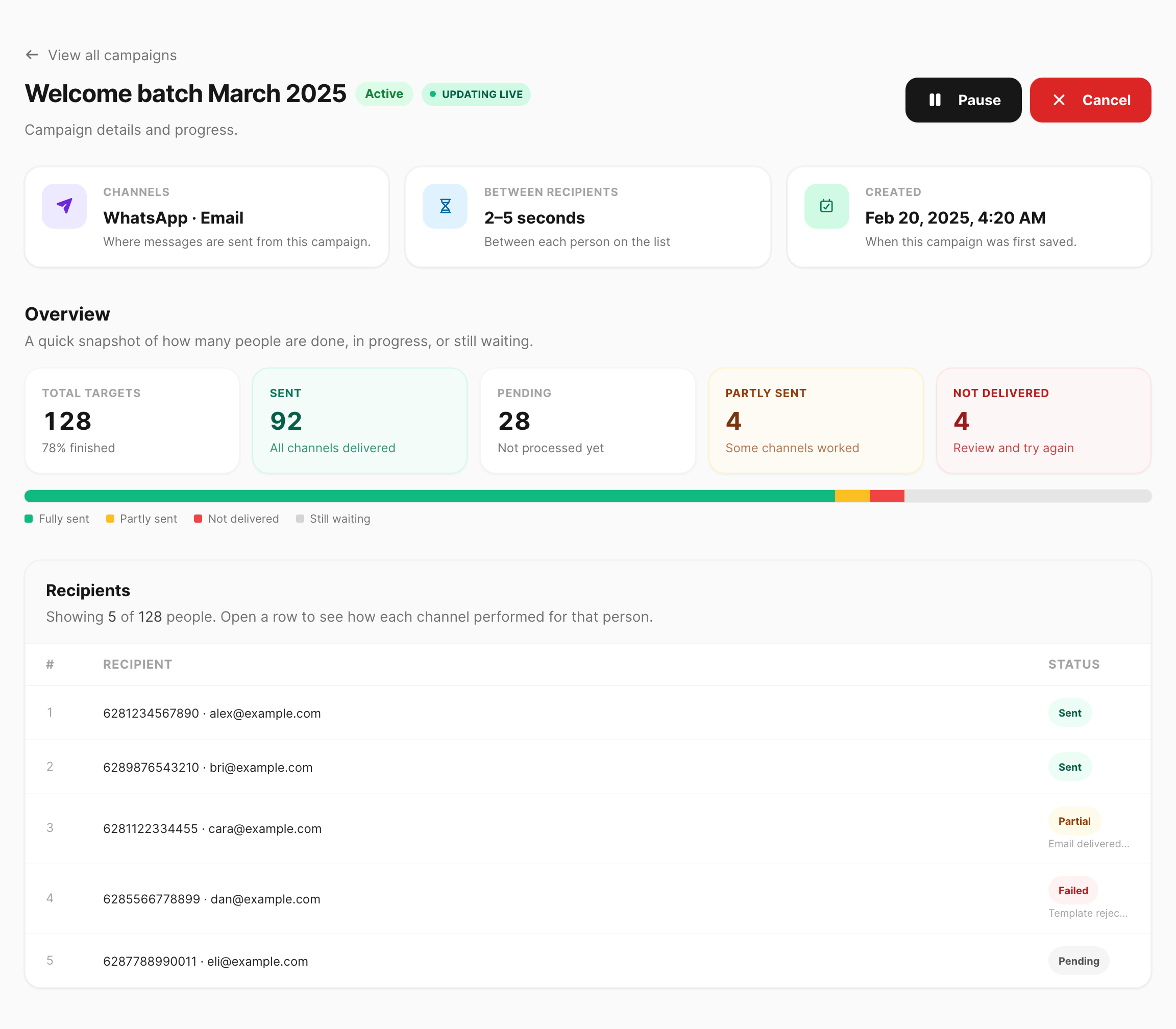Select the Feb 20, 2025, 4:20 AM date

(955, 218)
